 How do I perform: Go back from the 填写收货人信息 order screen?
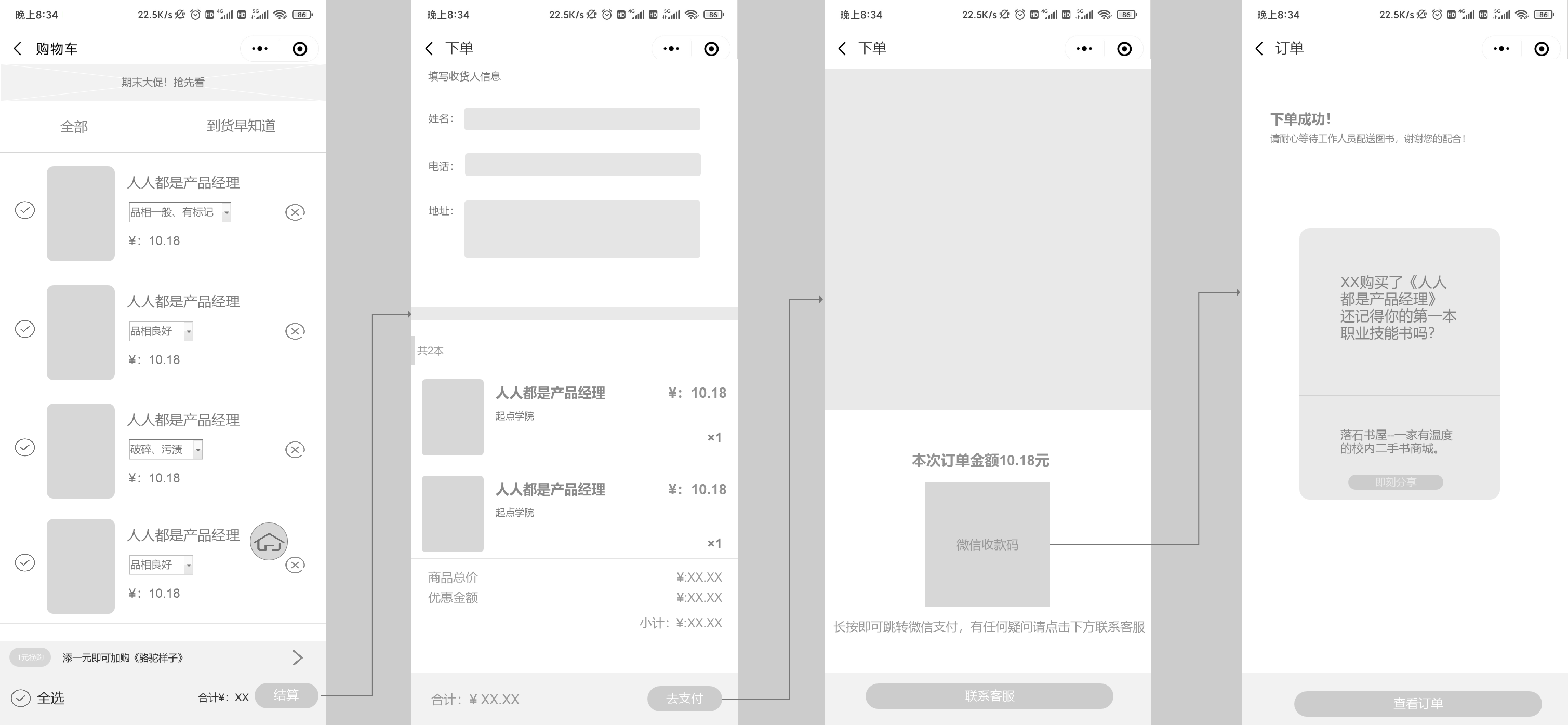click(429, 49)
